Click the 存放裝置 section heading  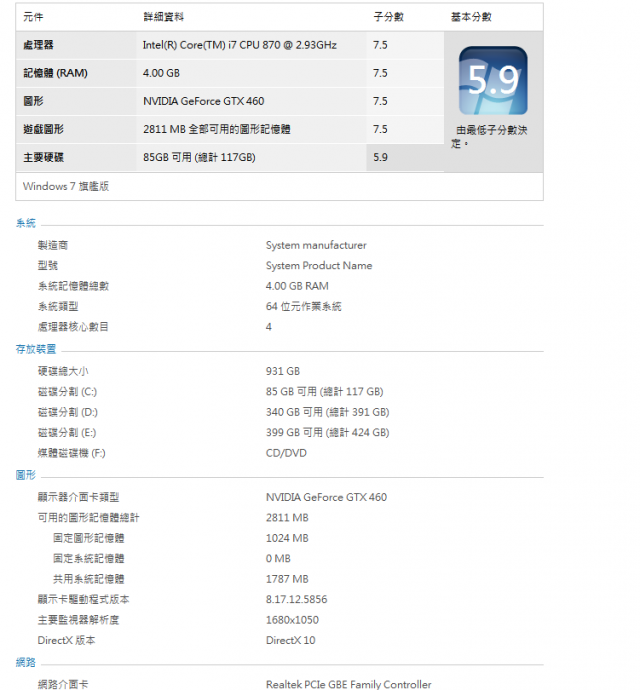[36, 349]
